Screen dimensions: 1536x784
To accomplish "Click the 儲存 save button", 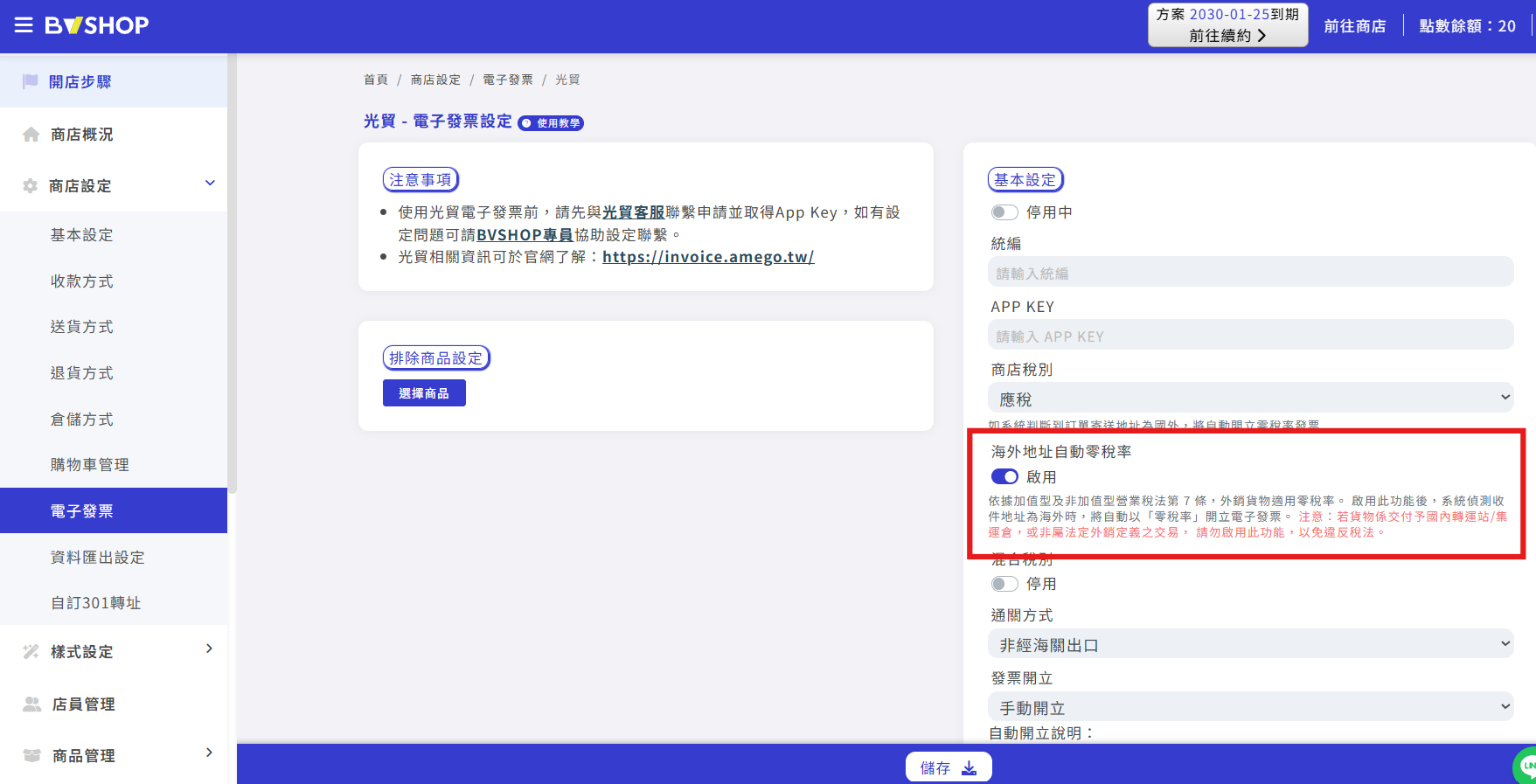I will (949, 767).
